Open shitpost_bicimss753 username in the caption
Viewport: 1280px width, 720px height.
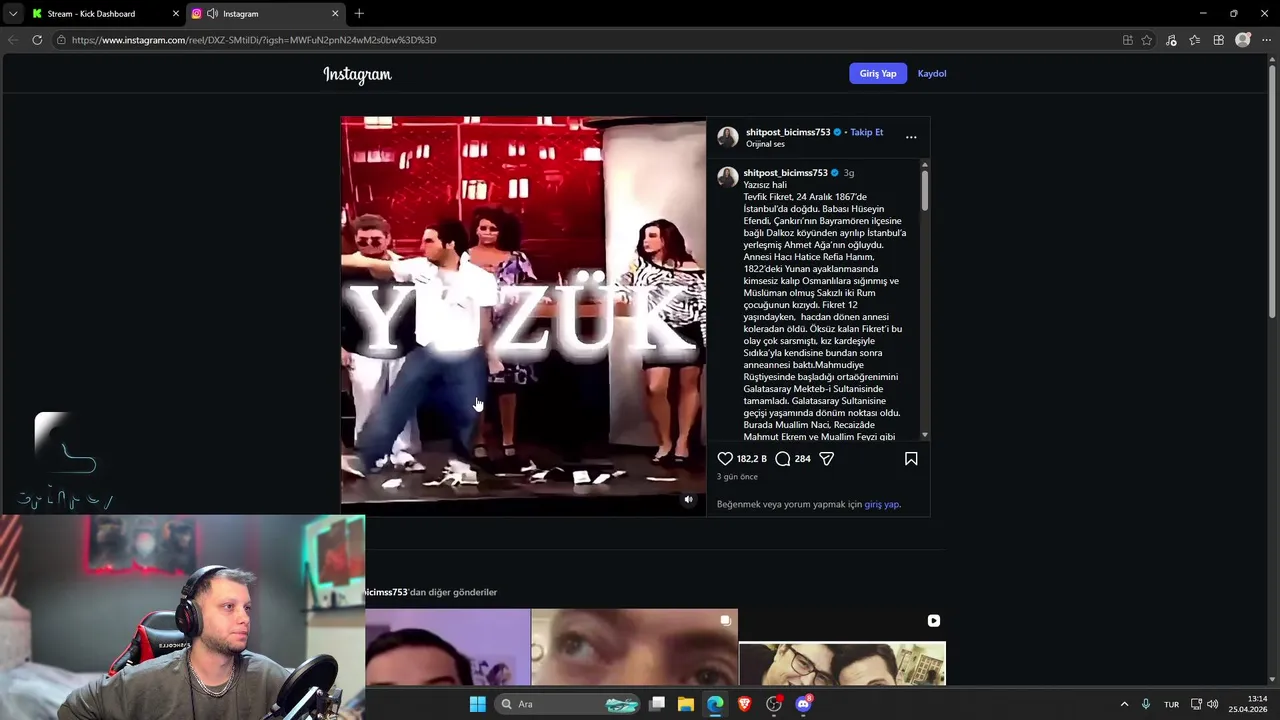click(x=785, y=173)
